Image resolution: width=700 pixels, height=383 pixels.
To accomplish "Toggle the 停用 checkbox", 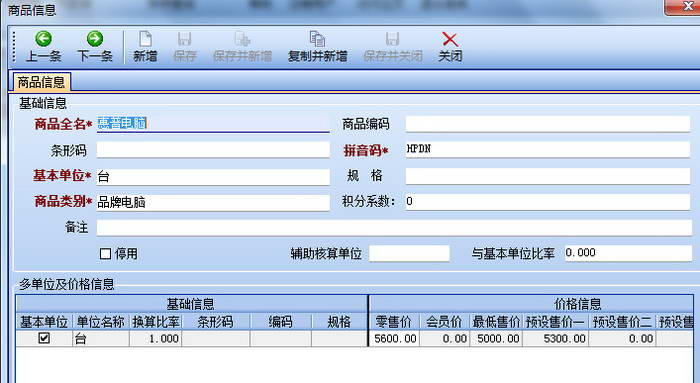I will (x=105, y=254).
